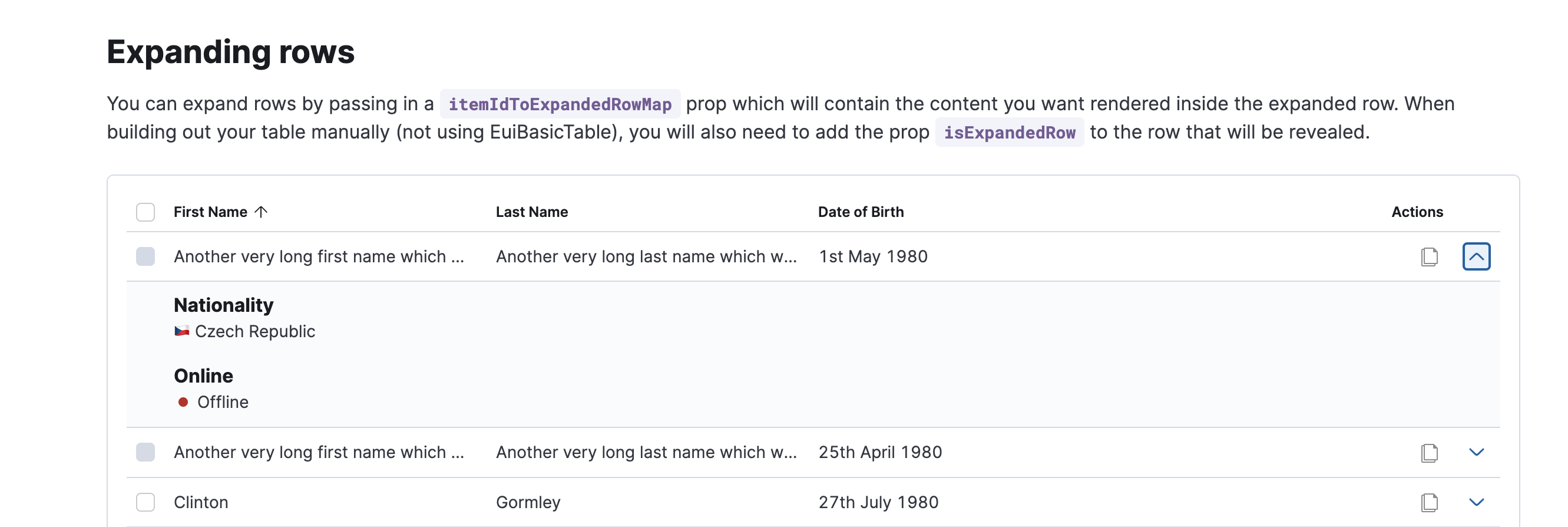The image size is (1568, 527).
Task: Click the isExpandedRow code snippet
Action: click(x=1009, y=132)
